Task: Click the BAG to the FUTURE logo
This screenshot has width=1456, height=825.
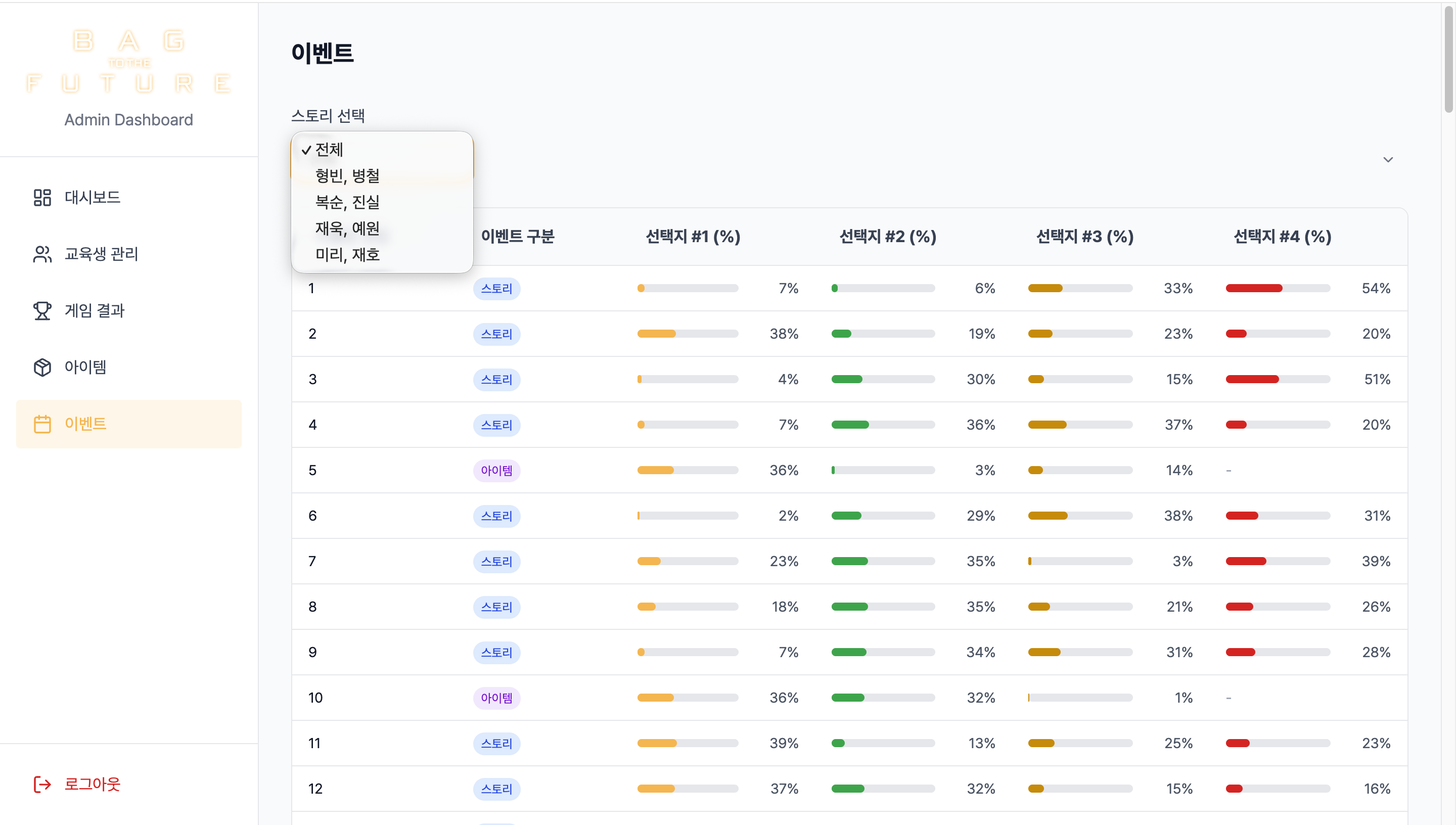Action: (128, 61)
